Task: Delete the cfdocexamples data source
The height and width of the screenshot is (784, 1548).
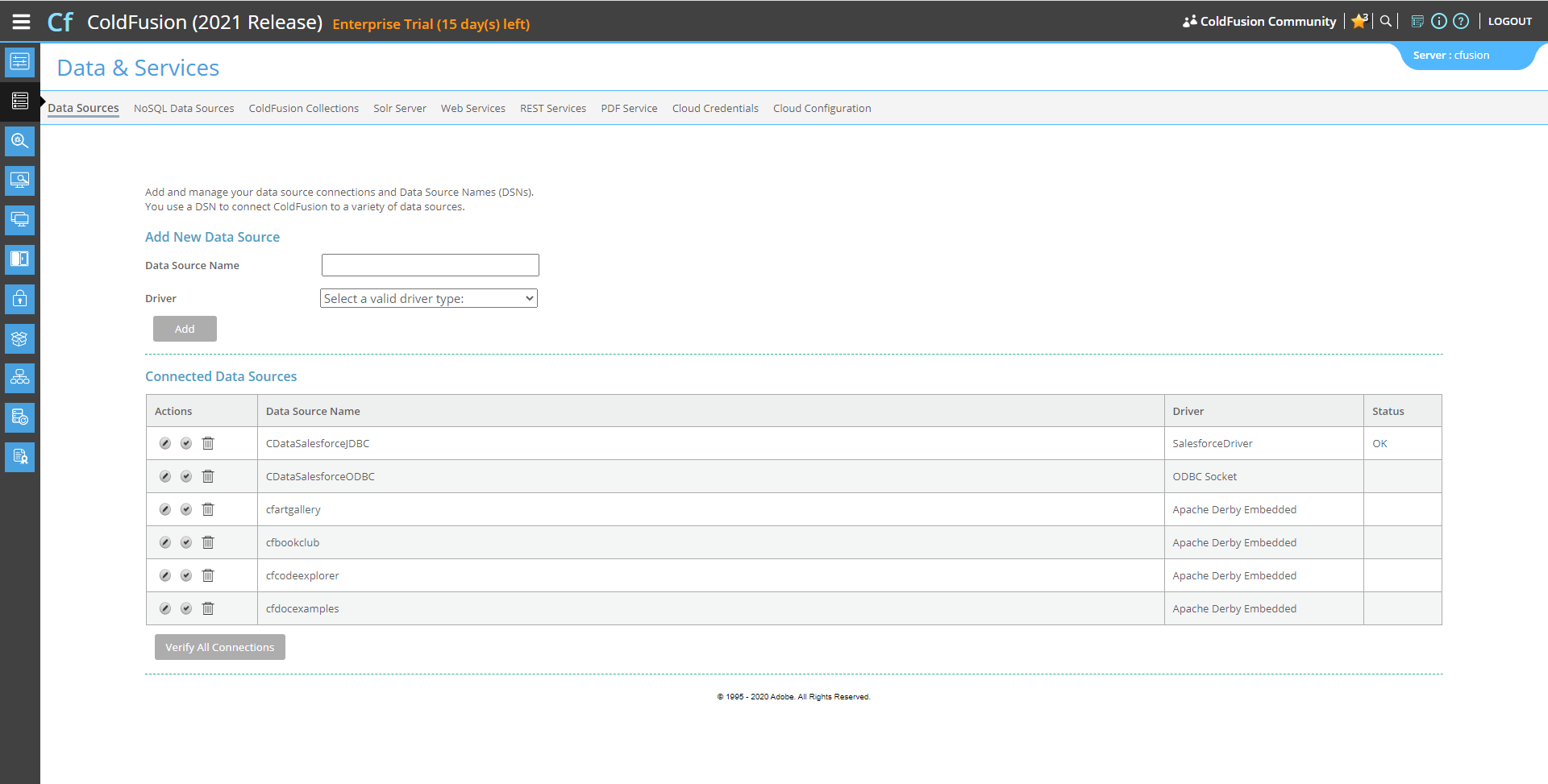Action: click(x=208, y=609)
